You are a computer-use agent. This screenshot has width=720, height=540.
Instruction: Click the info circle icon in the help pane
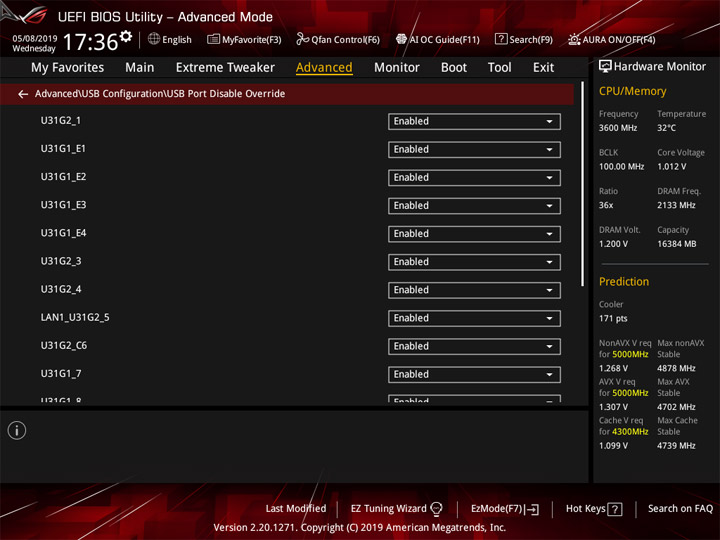[17, 430]
